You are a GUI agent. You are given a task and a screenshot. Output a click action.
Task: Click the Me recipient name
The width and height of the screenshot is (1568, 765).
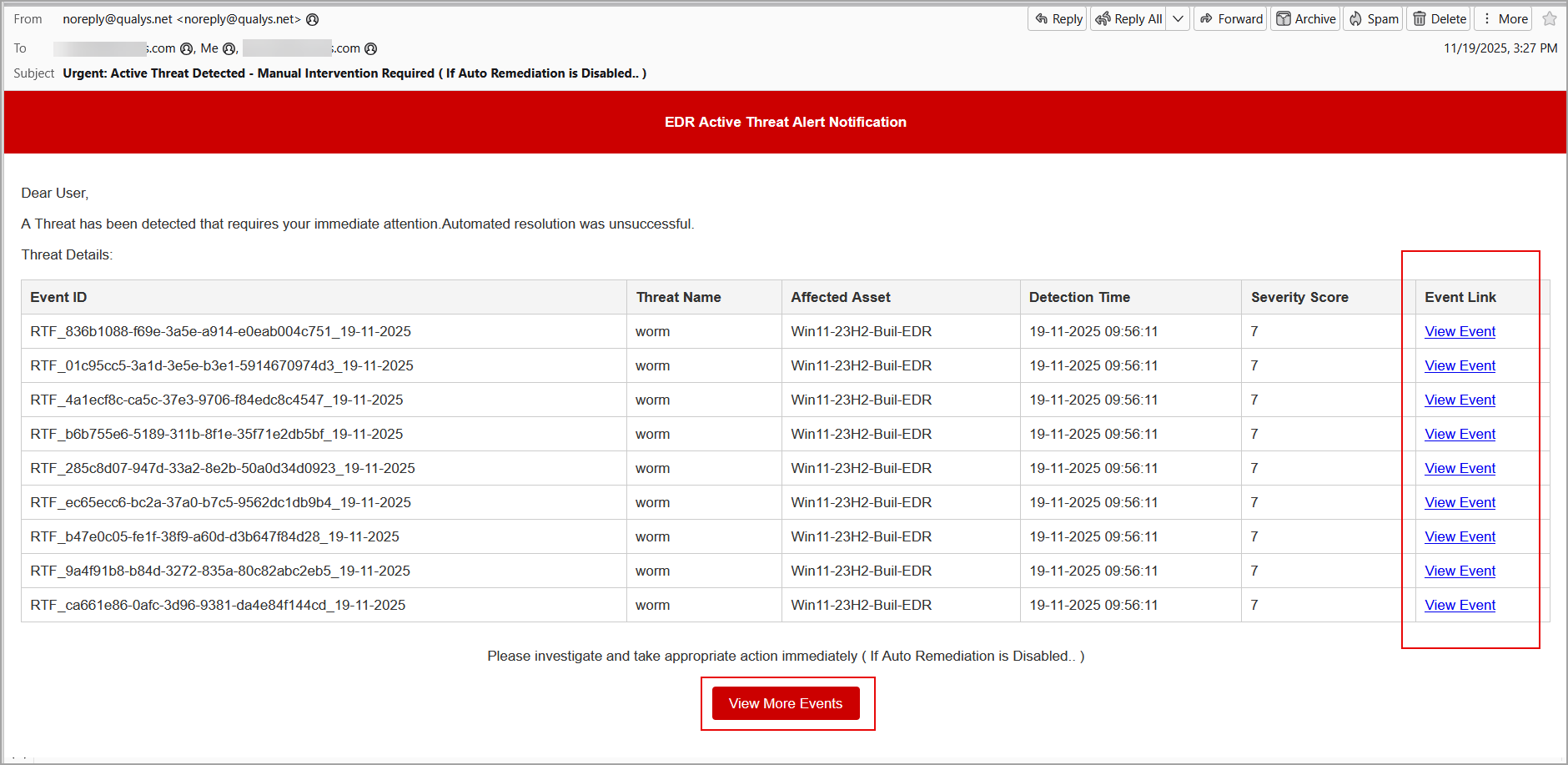click(209, 48)
